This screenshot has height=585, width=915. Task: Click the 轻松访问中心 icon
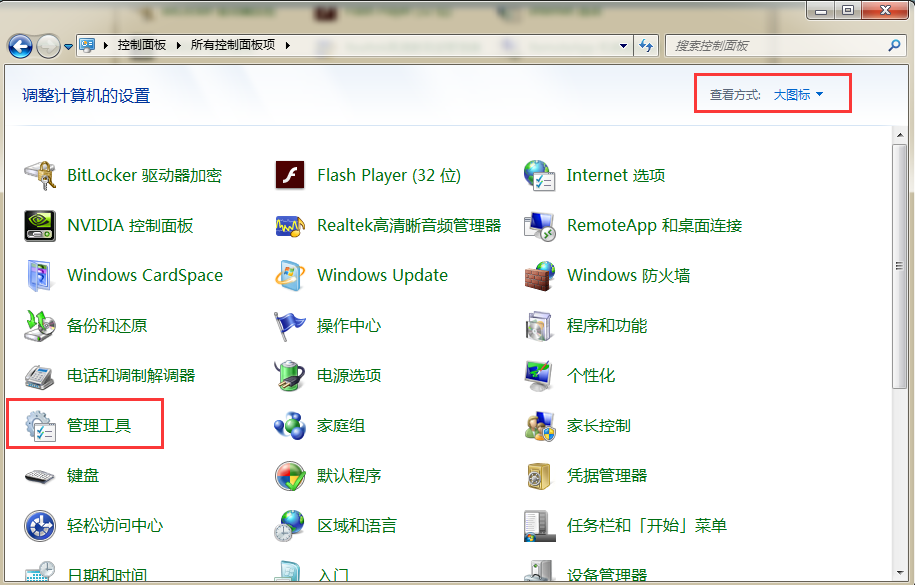pyautogui.click(x=40, y=526)
